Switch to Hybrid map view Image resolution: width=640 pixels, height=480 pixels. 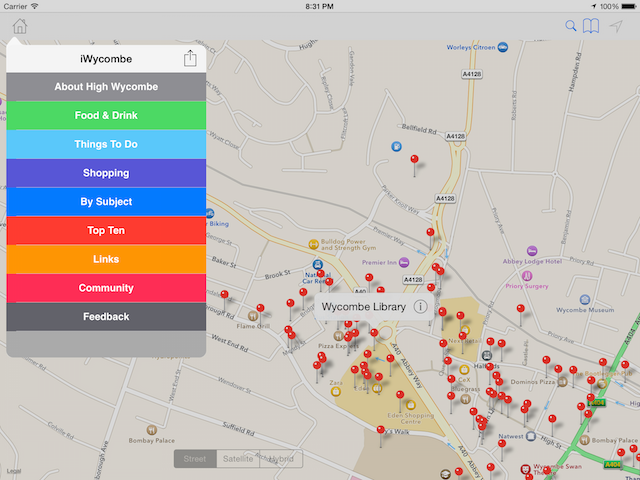point(281,459)
